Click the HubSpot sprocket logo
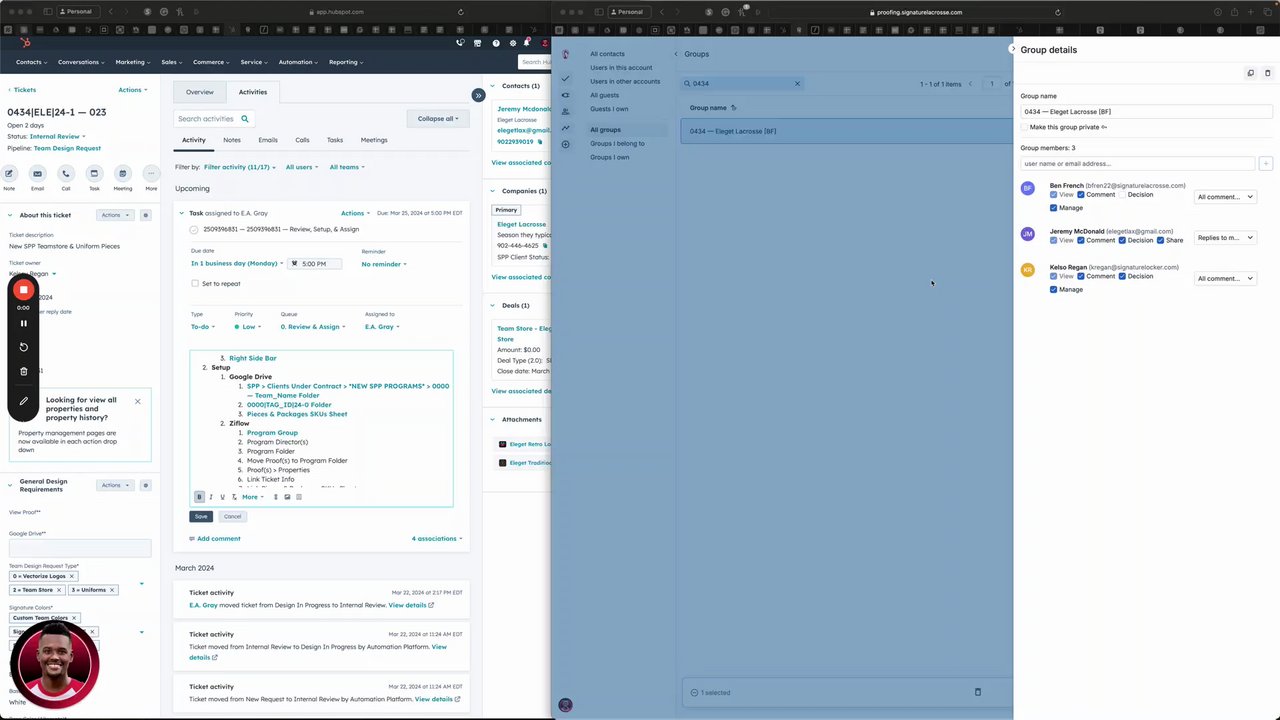1280x720 pixels. [25, 43]
